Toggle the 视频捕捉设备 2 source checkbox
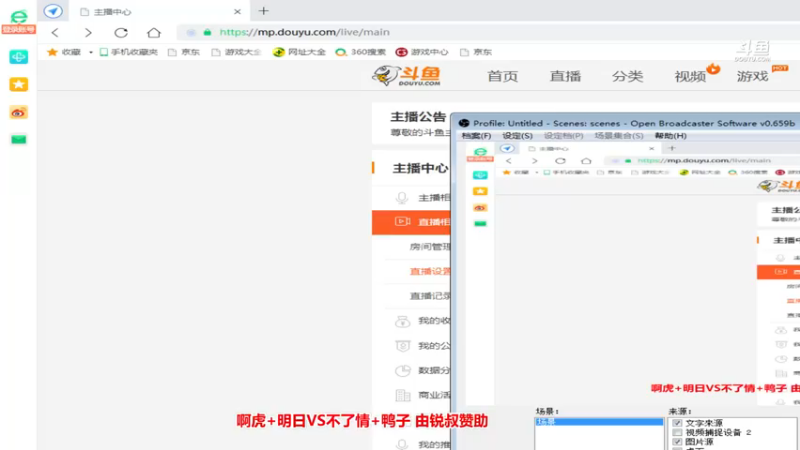 click(x=677, y=432)
